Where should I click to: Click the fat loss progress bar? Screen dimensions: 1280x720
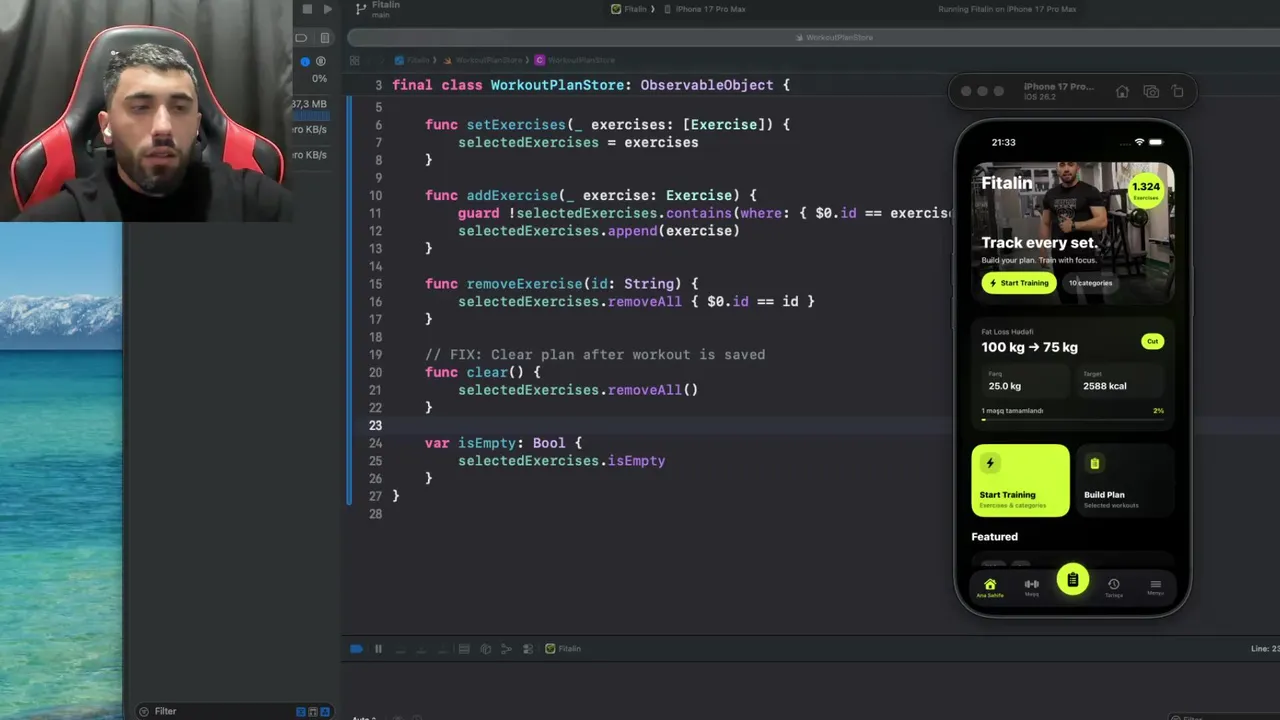click(x=1072, y=419)
